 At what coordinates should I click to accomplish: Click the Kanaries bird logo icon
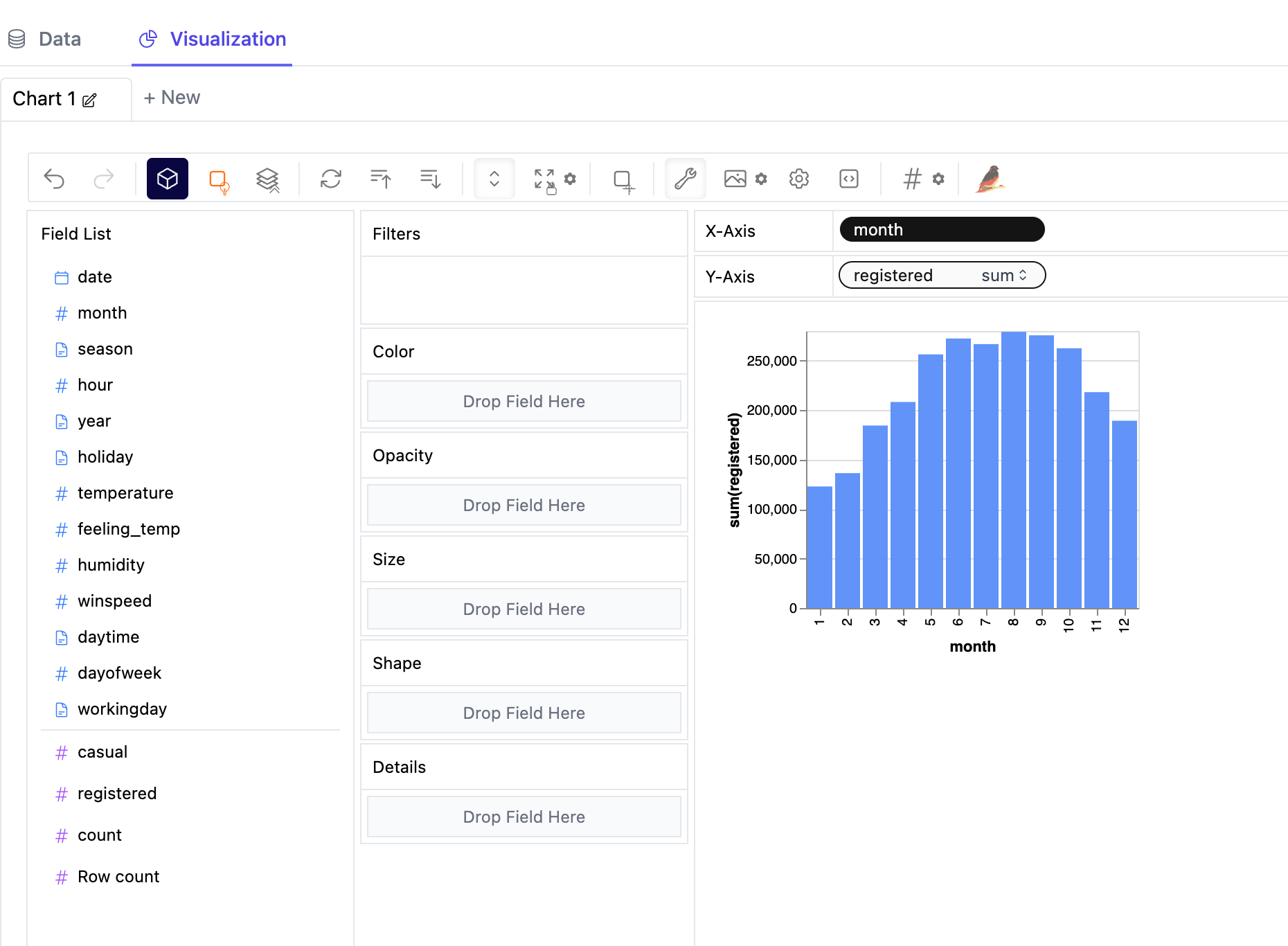click(990, 179)
